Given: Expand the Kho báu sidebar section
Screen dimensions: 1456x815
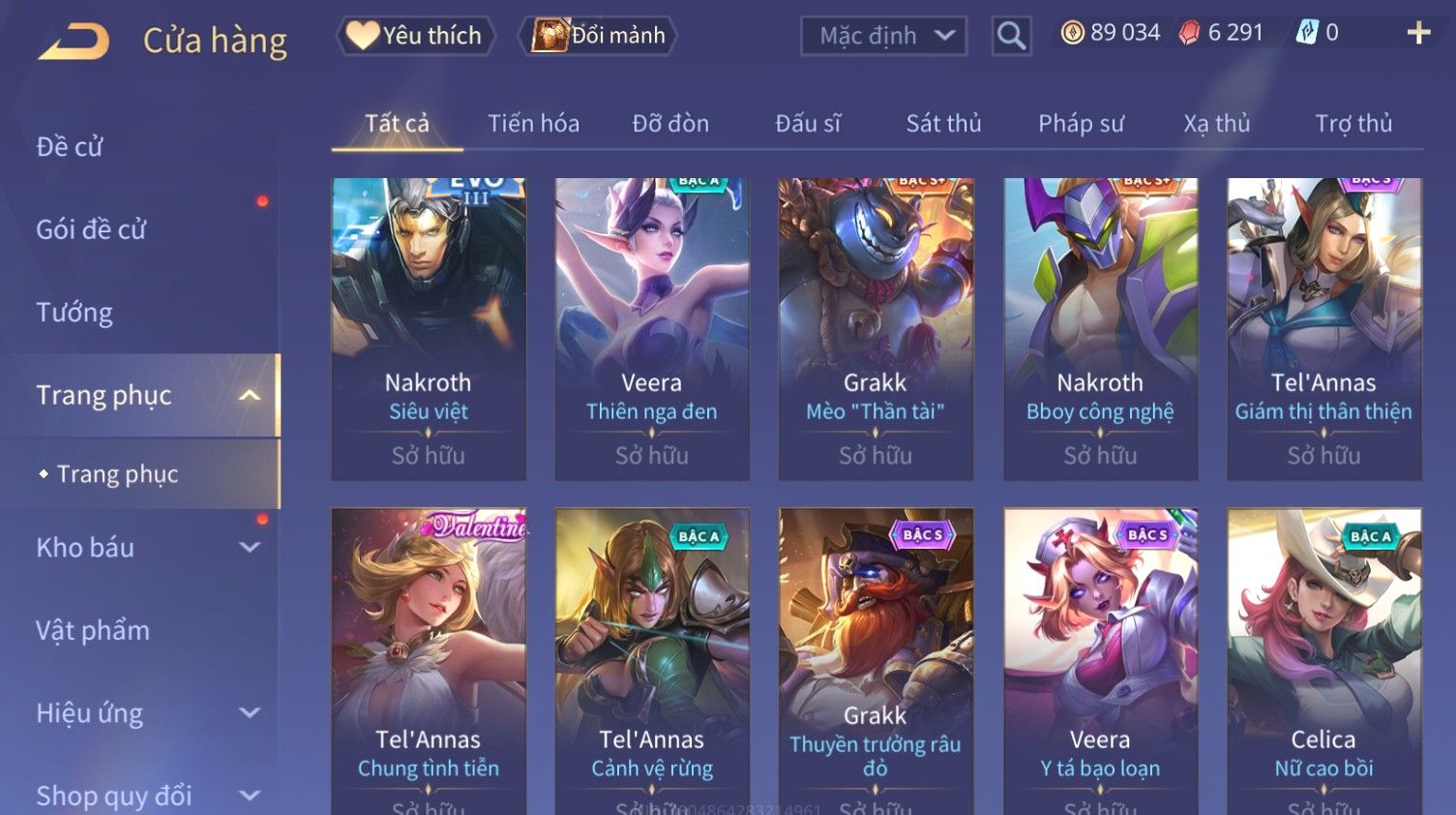Looking at the screenshot, I should [x=250, y=547].
